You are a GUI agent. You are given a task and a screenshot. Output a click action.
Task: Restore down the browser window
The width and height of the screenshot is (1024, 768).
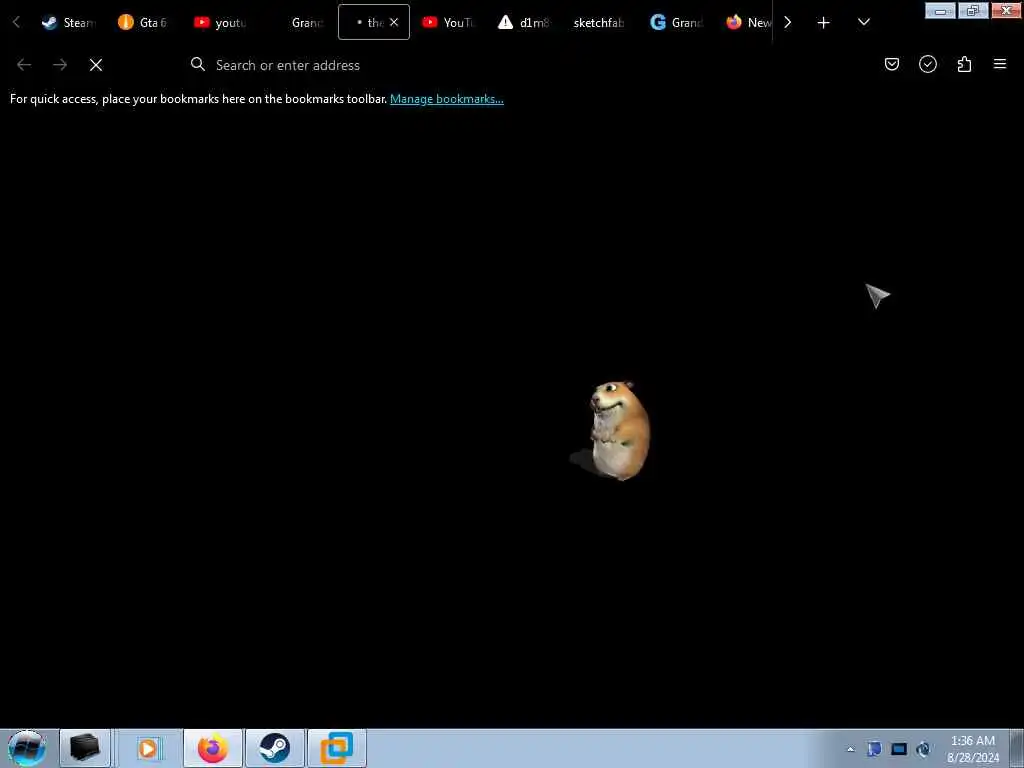973,10
